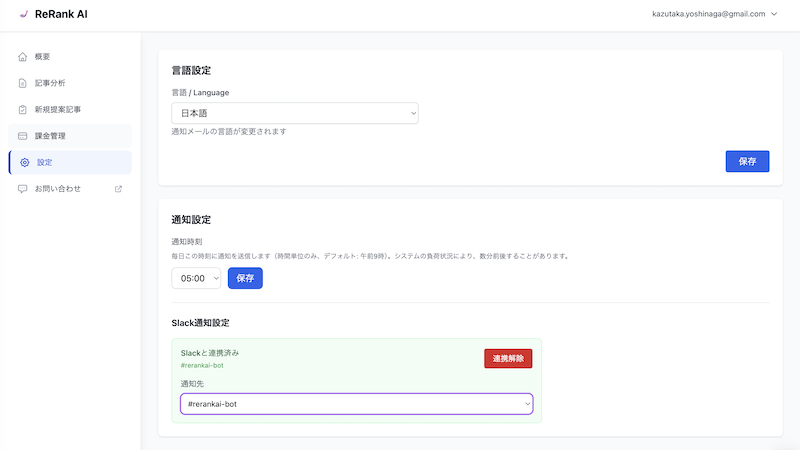The image size is (800, 450).
Task: Open the 日本語 language dropdown
Action: click(295, 113)
